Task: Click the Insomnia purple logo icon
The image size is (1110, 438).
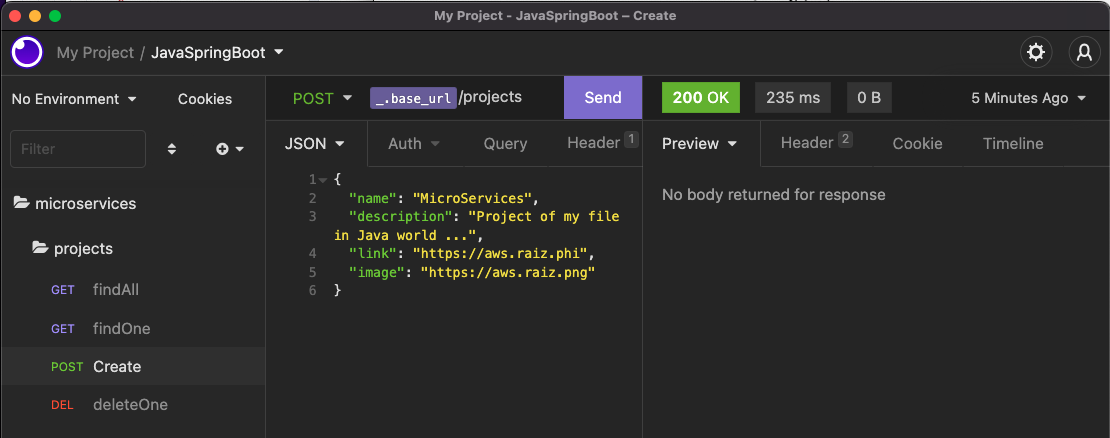Action: coord(27,52)
